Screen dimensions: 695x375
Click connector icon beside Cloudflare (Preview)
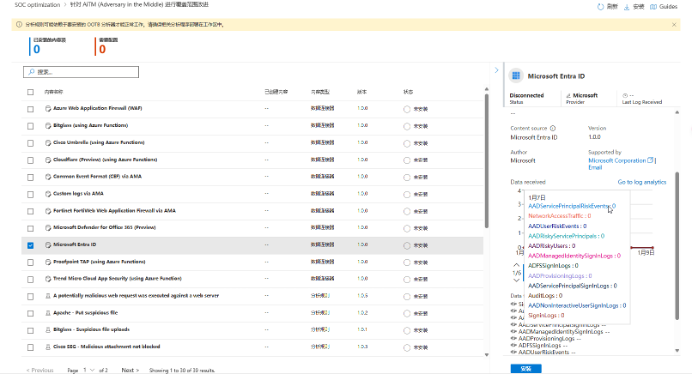point(48,160)
